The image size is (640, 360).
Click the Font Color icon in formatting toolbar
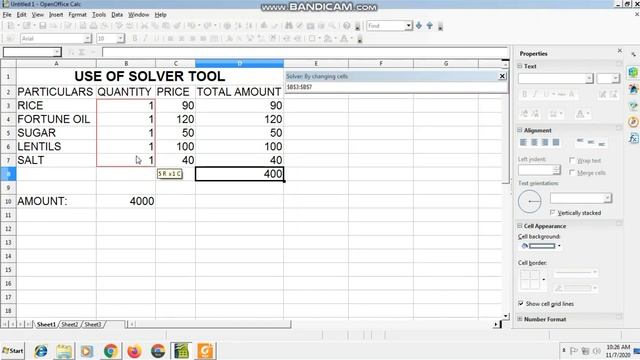[344, 38]
